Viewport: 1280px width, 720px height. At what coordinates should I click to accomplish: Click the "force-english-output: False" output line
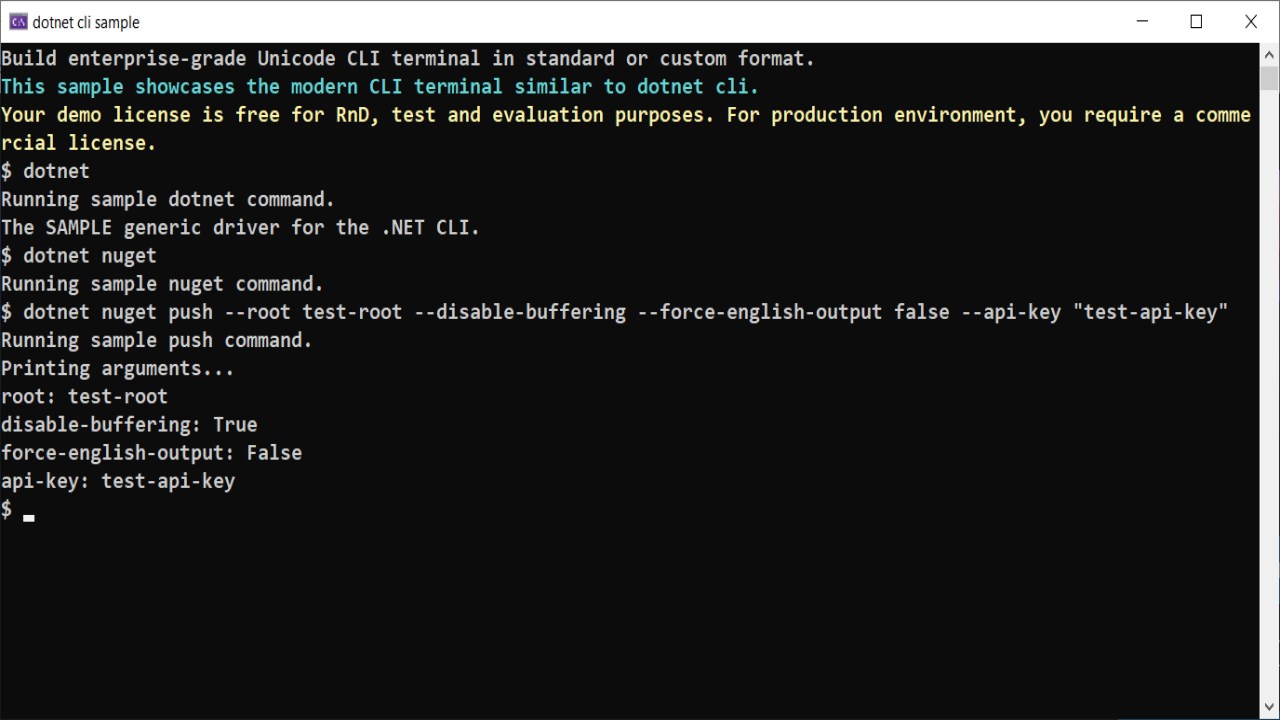[151, 453]
